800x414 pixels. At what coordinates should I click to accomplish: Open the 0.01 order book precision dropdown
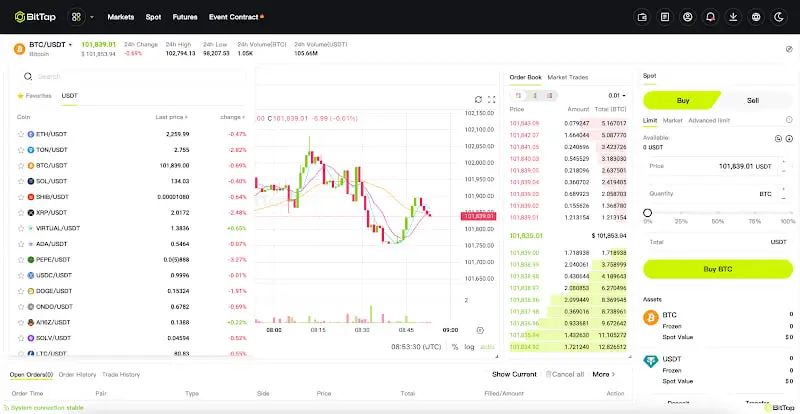click(616, 95)
